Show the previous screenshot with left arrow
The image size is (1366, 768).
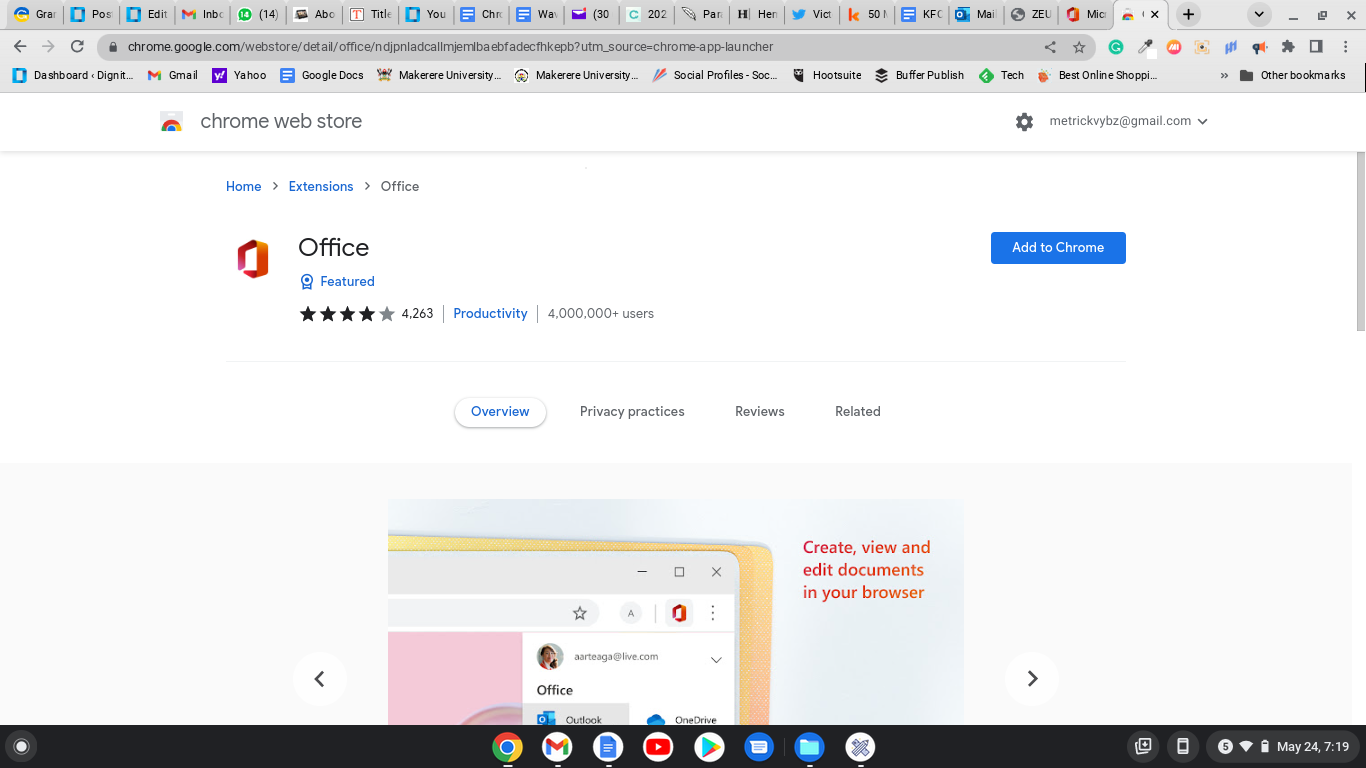[x=320, y=679]
